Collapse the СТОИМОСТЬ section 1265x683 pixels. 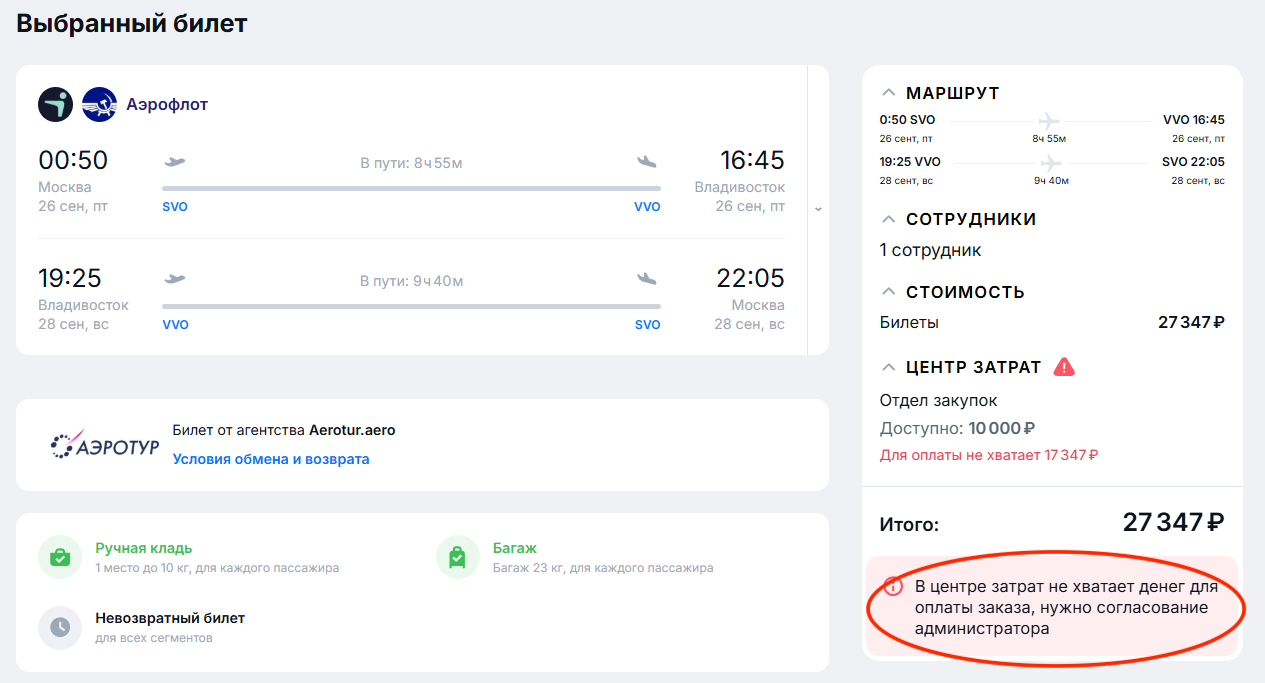click(888, 292)
